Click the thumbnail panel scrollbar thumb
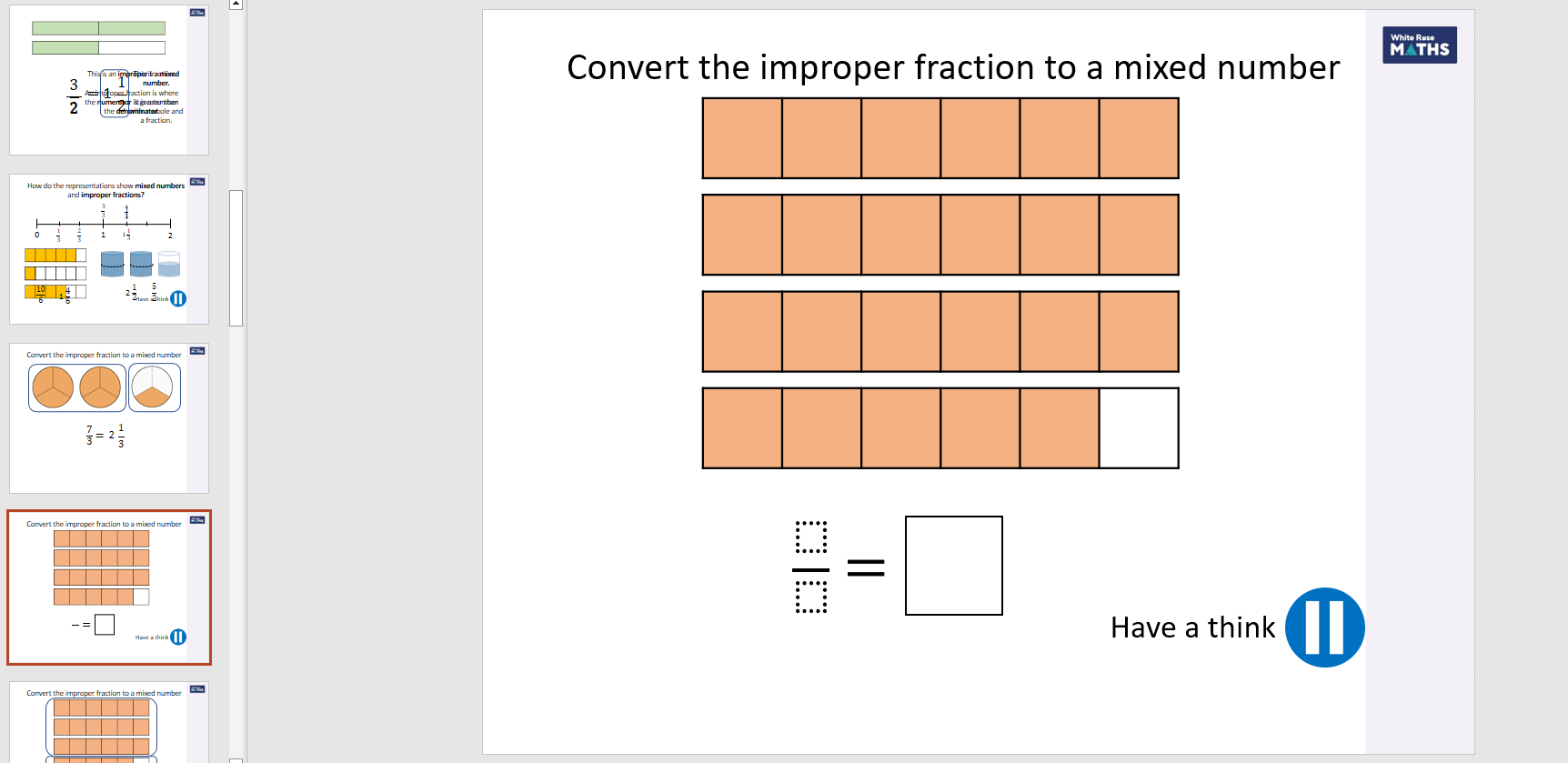 pos(236,257)
